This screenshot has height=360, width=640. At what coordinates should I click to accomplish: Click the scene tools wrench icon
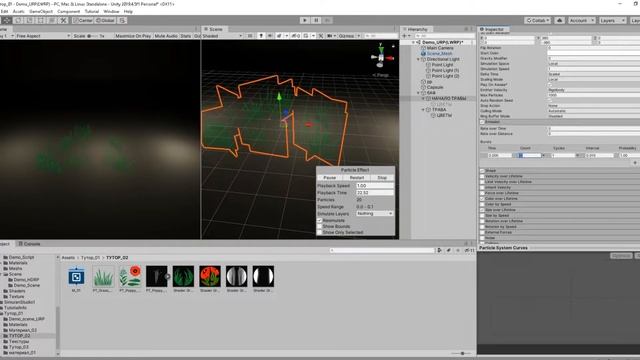[x=321, y=36]
